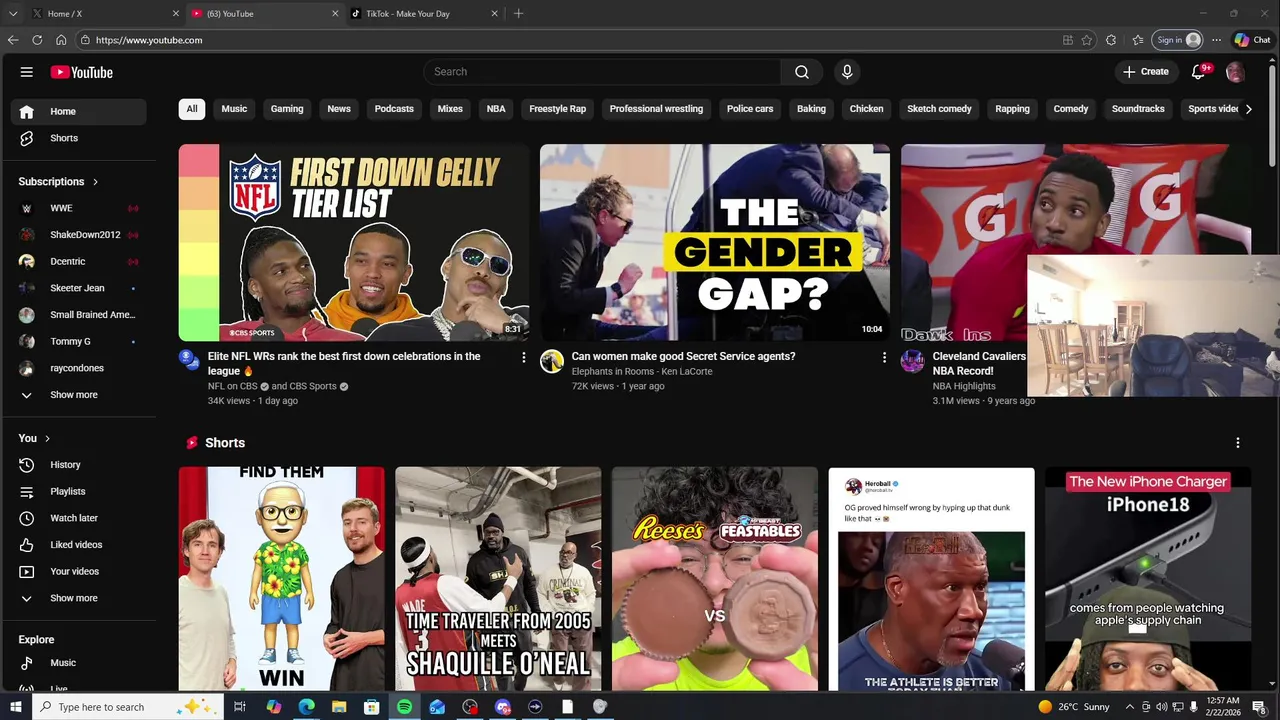This screenshot has height=720, width=1280.
Task: Open options for the Secret Service video
Action: 884,357
